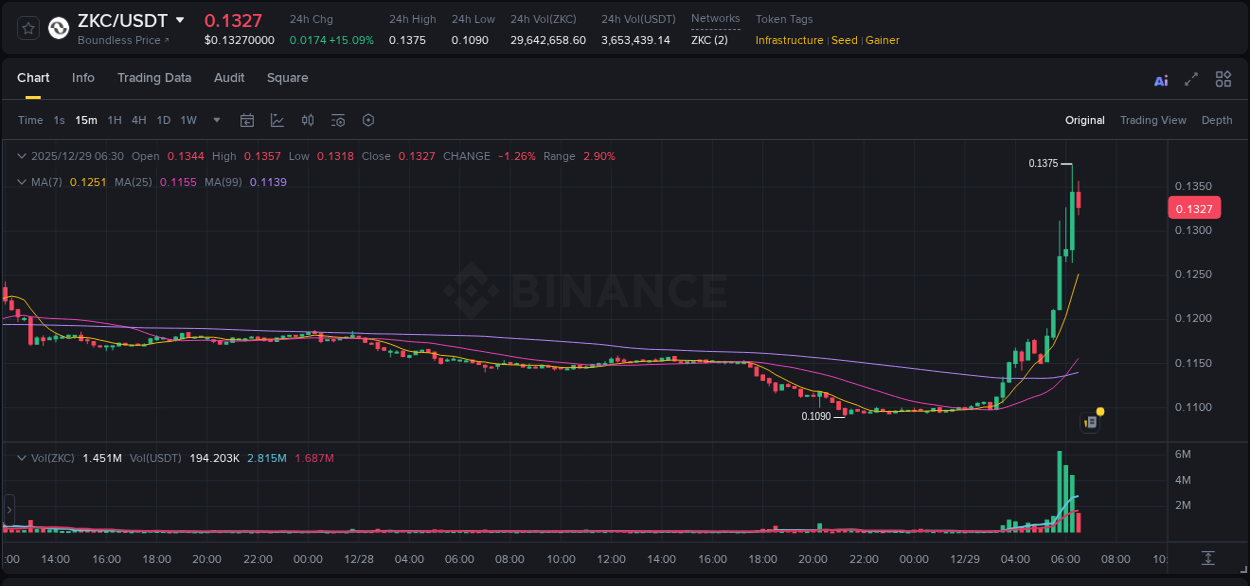Open the extra timeframes dropdown arrow

(x=215, y=120)
